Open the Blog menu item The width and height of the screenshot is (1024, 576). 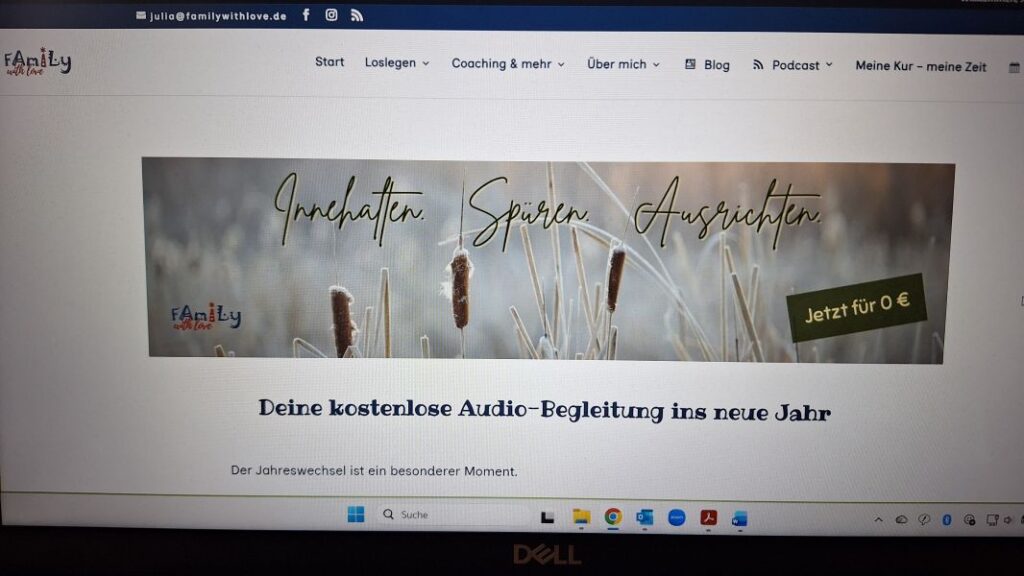tap(708, 65)
